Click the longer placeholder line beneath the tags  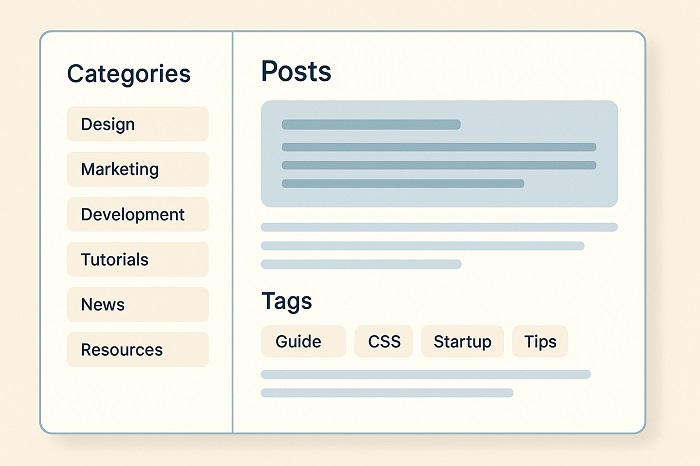tap(426, 374)
